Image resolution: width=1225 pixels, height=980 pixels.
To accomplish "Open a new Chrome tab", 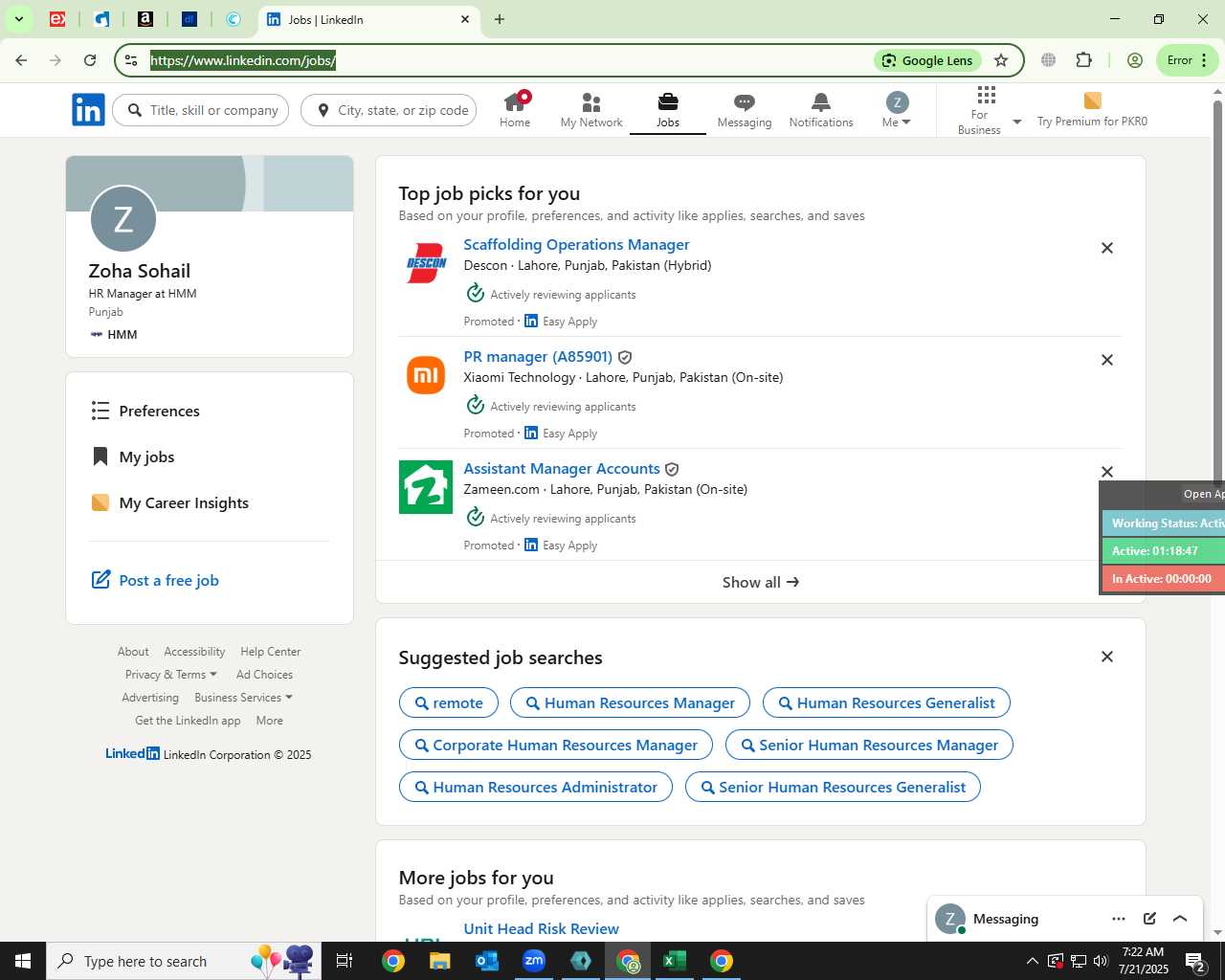I will tap(500, 19).
